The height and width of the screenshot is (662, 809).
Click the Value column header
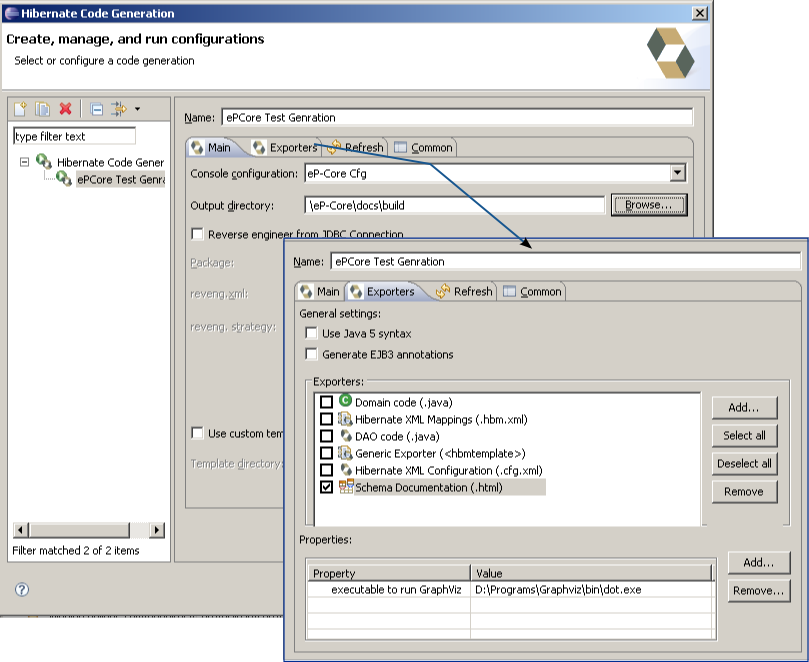point(591,573)
